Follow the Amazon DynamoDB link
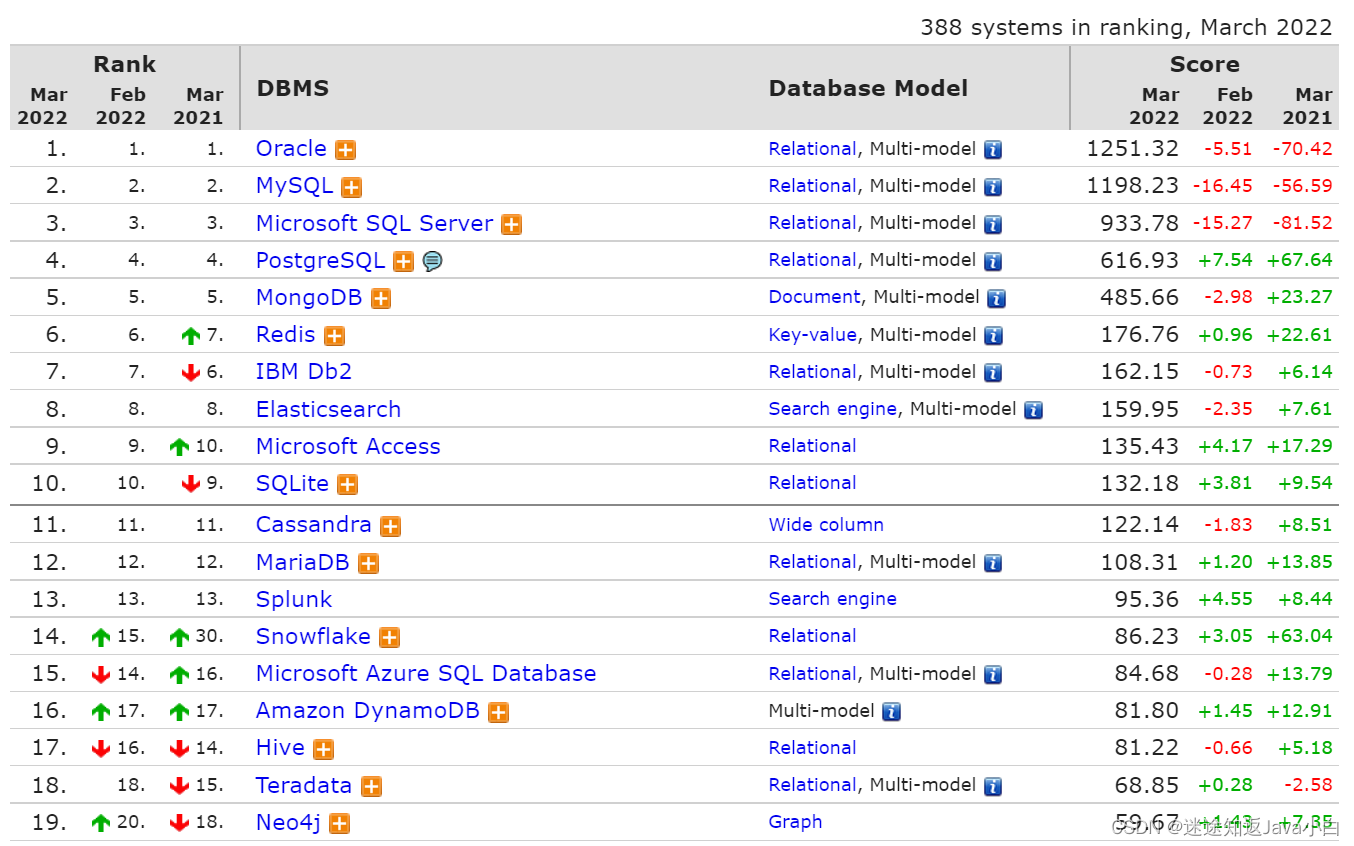 point(368,710)
